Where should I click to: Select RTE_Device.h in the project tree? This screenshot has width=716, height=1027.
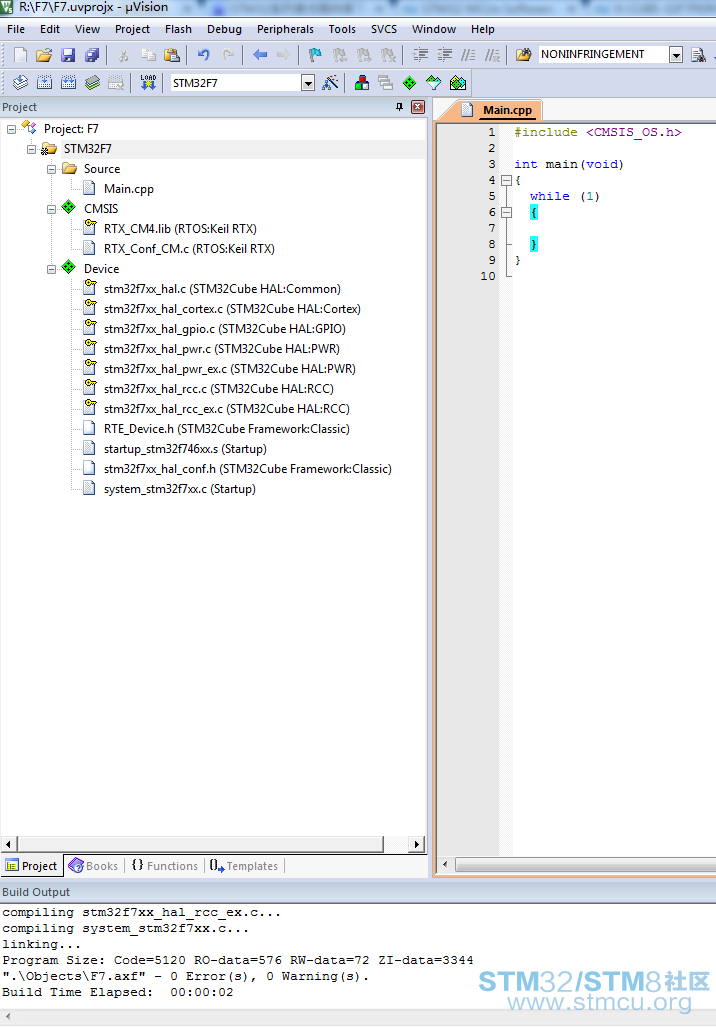(x=227, y=429)
